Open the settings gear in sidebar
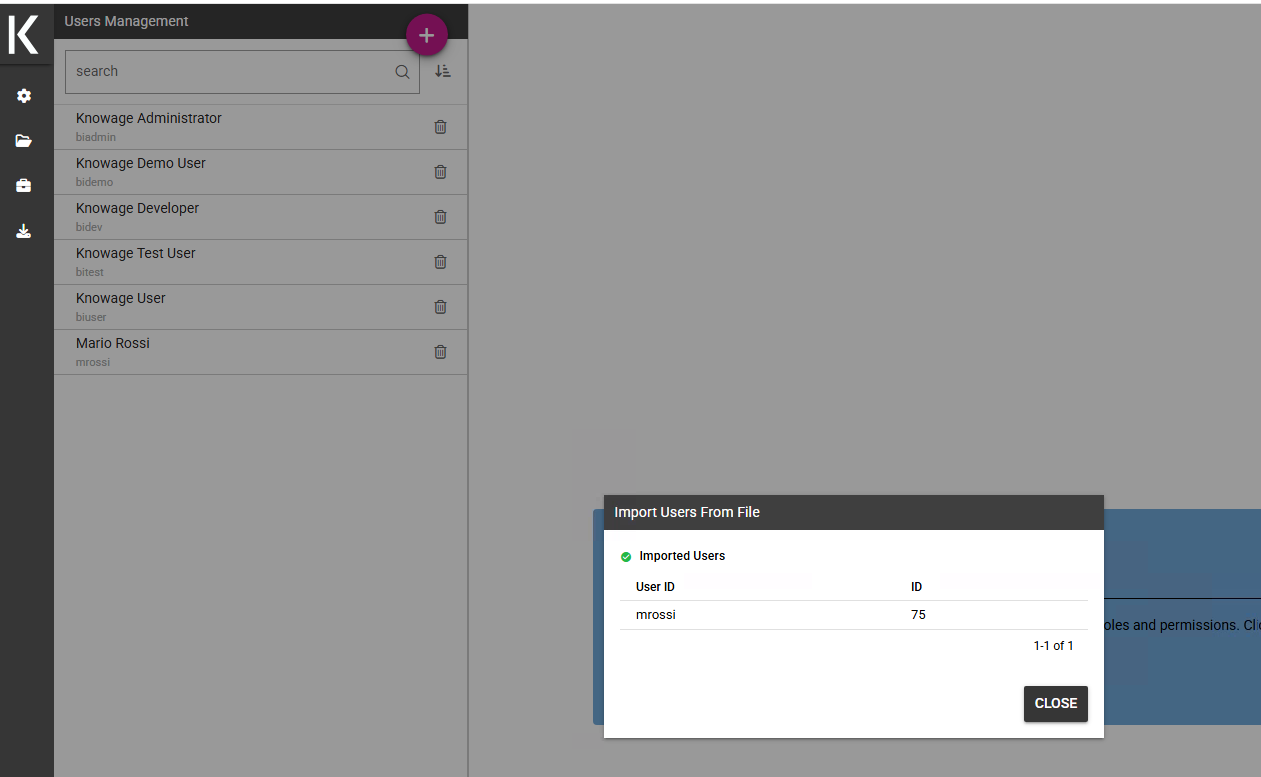The width and height of the screenshot is (1261, 777). pos(24,96)
